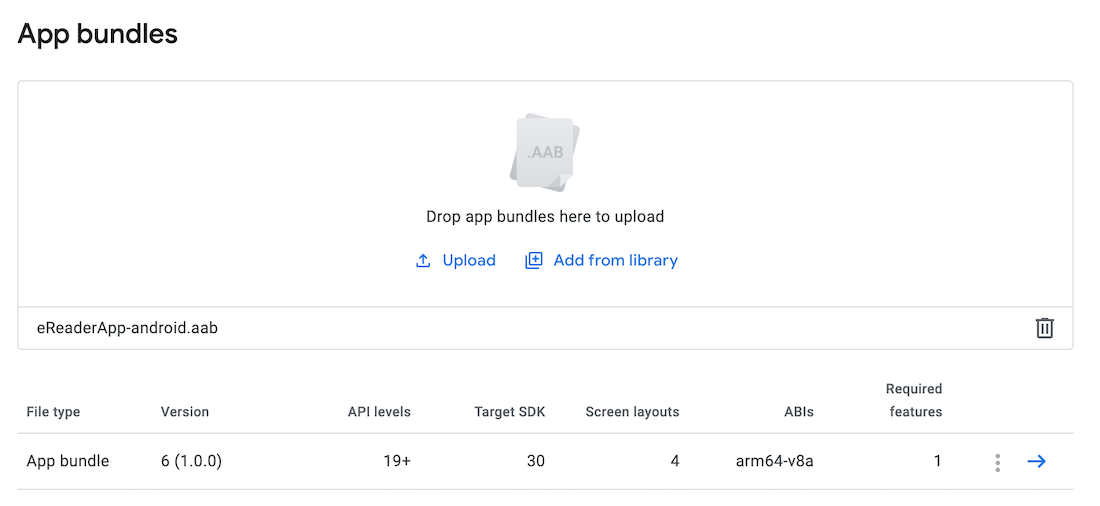Click the arm64-v8a ABI cell
The image size is (1100, 506).
coord(774,461)
